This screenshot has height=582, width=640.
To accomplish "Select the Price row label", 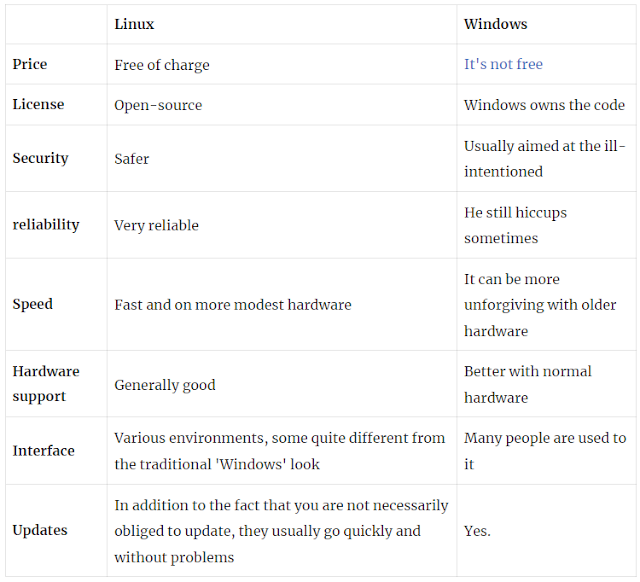I will (x=30, y=64).
